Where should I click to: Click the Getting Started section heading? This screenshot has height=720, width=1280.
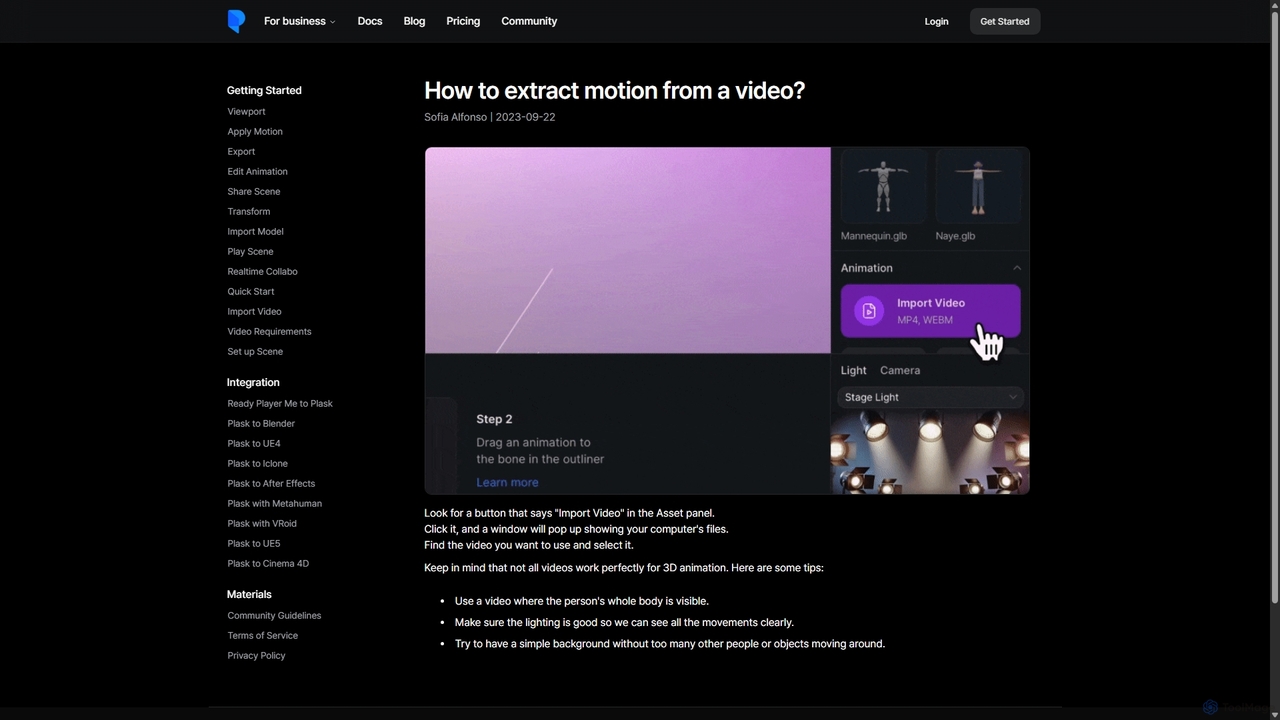[264, 90]
